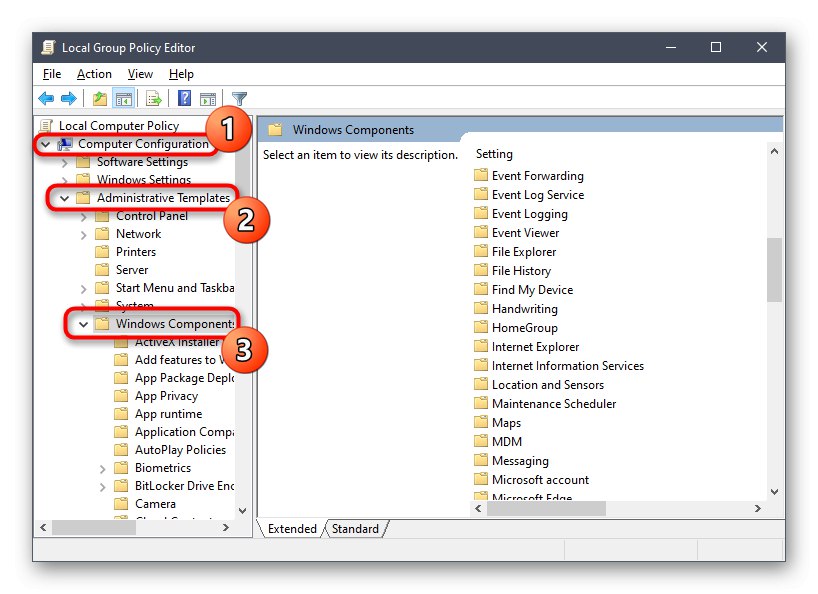Switch to the Standard tab
Image resolution: width=818 pixels, height=594 pixels.
click(x=355, y=528)
